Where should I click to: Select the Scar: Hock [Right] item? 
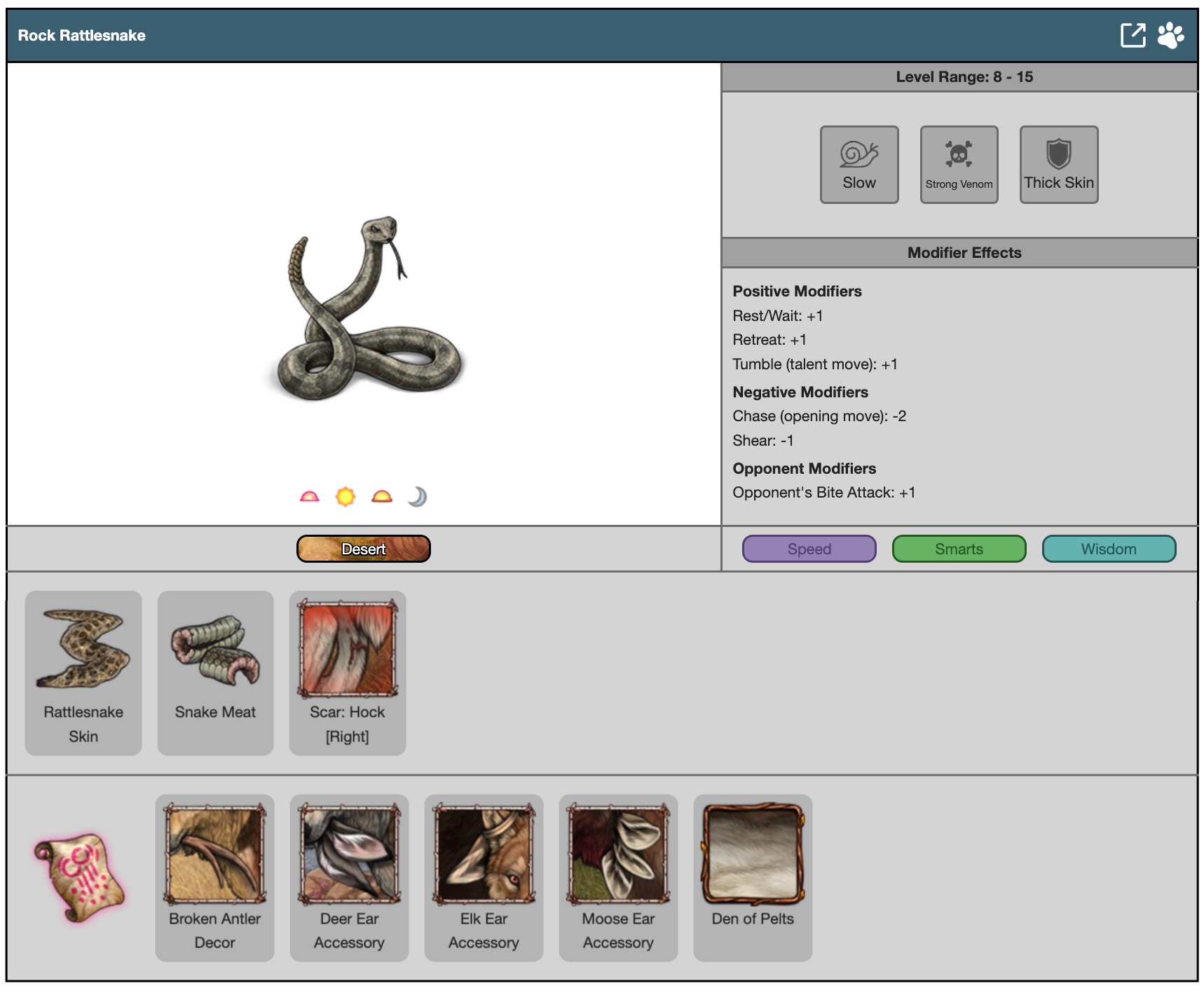pyautogui.click(x=348, y=673)
